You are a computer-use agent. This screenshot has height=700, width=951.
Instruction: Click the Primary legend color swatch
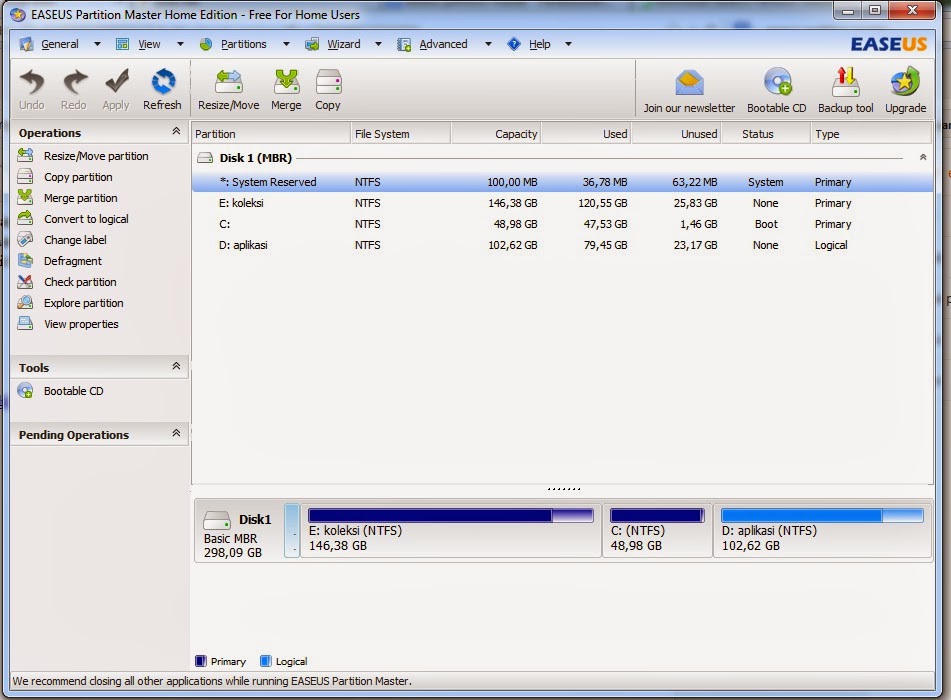(200, 661)
